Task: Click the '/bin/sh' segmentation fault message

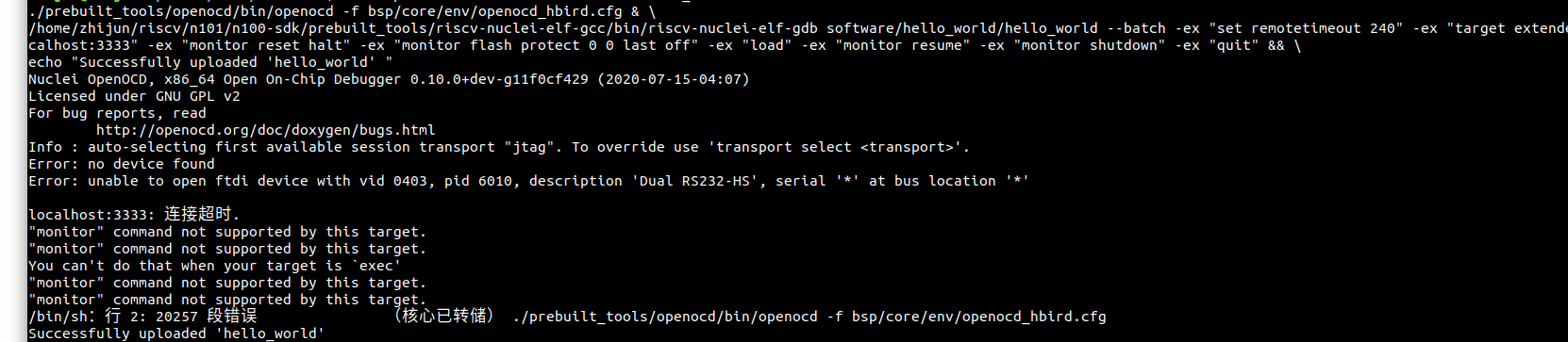Action: tap(142, 316)
